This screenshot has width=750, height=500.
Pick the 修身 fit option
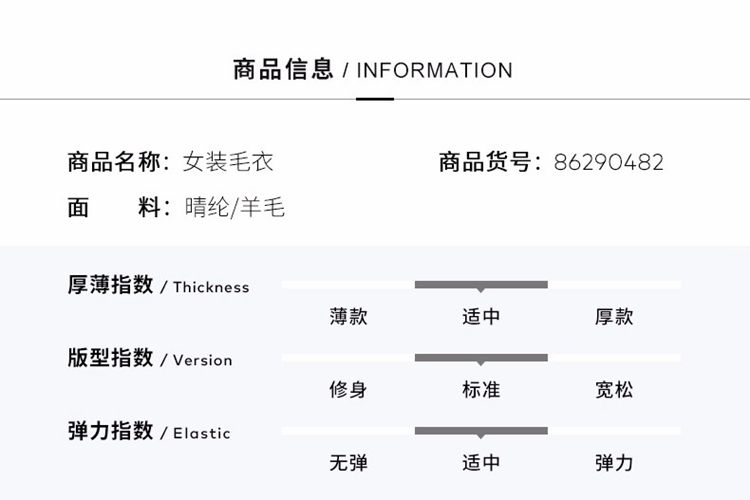[x=349, y=390]
